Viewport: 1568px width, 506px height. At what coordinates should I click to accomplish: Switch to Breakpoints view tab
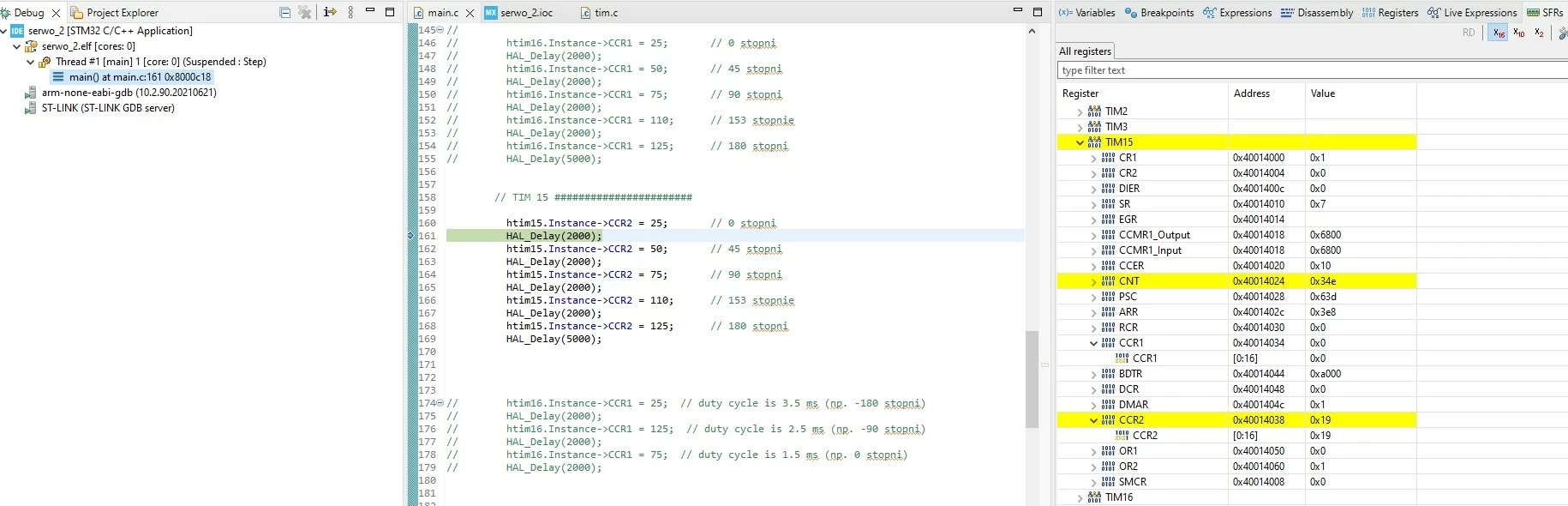pyautogui.click(x=1159, y=13)
